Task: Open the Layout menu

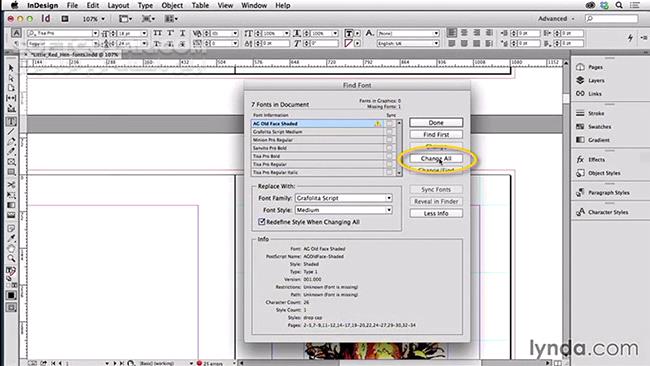Action: pyautogui.click(x=118, y=5)
